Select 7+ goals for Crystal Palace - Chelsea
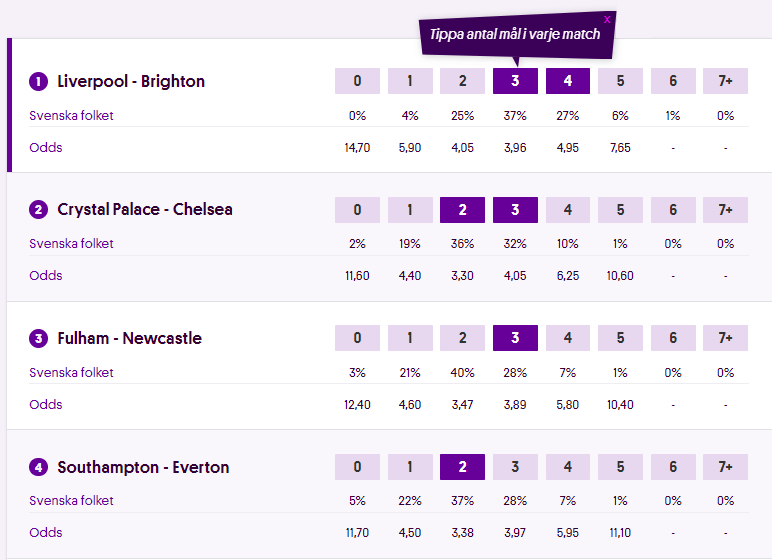This screenshot has height=560, width=772. point(725,210)
